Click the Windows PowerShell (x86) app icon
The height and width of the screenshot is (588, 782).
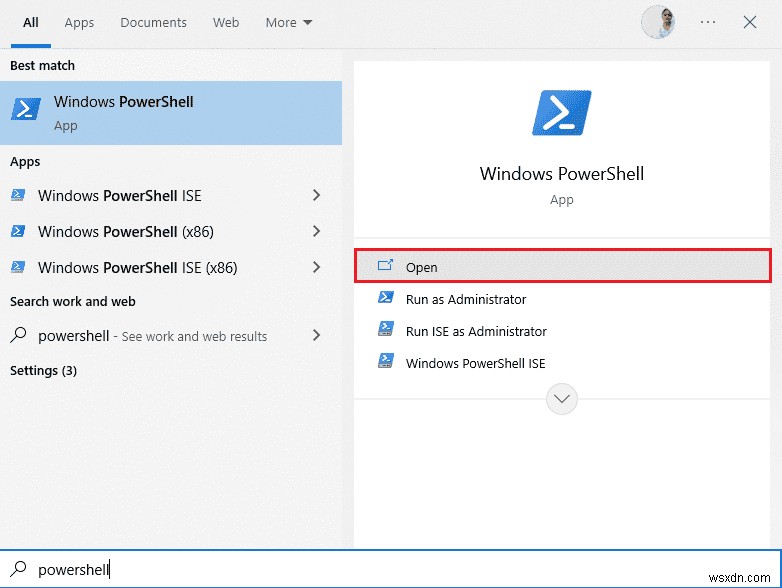[18, 231]
